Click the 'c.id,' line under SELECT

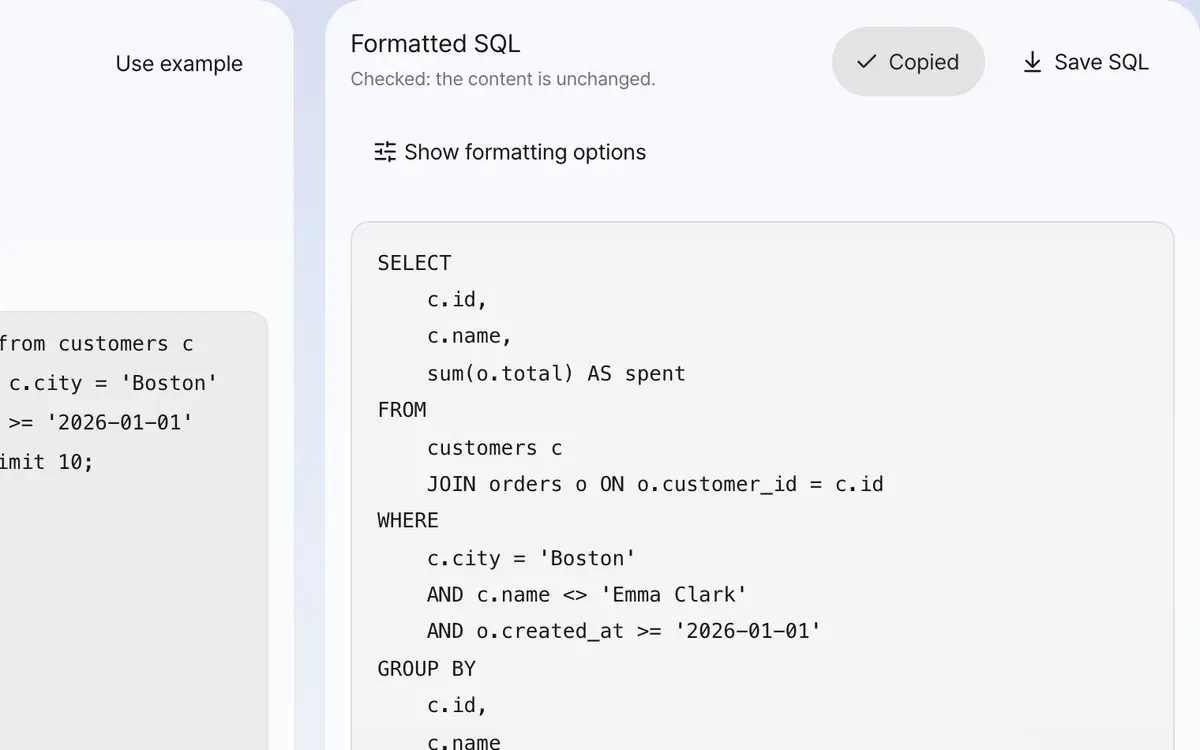[x=457, y=300]
